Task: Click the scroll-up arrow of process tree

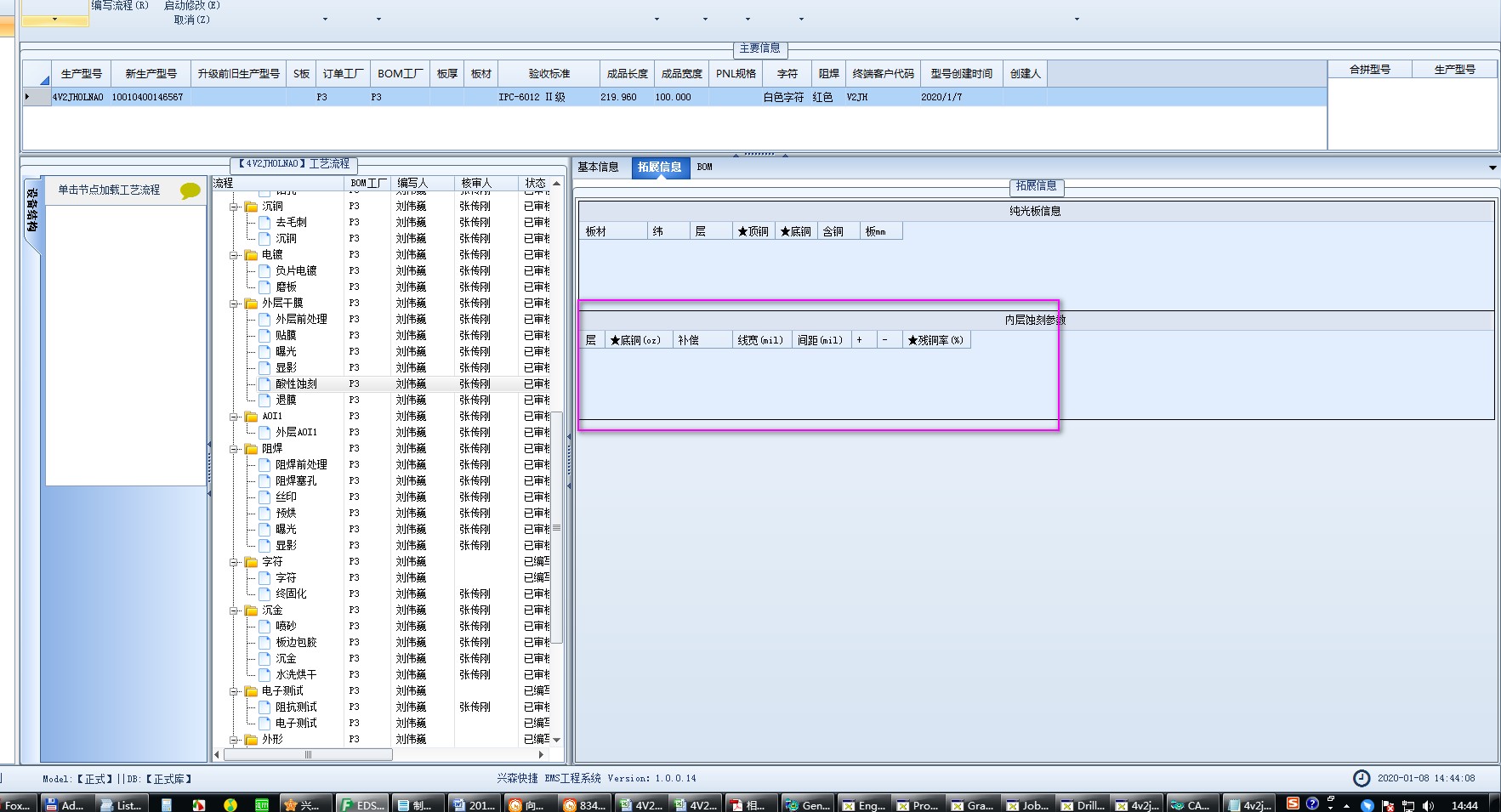Action: point(557,184)
